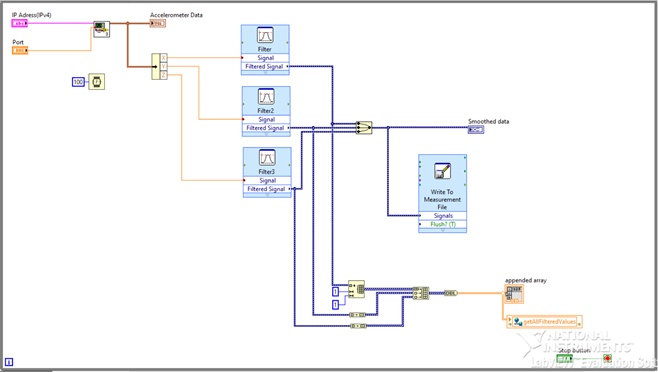
Task: Select the appended array indicator terminal
Action: [514, 294]
